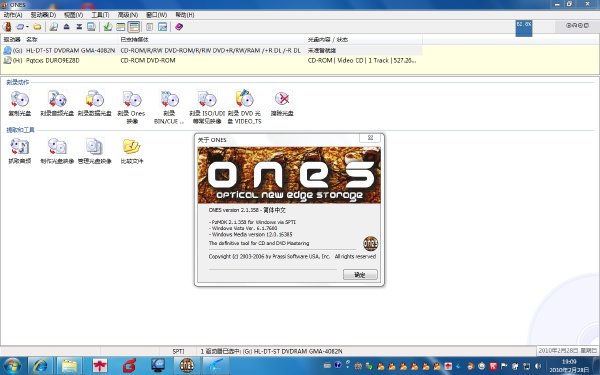Select the (H:) Pqtcxs DURO9E28D drive row
The height and width of the screenshot is (375, 600).
tap(212, 60)
